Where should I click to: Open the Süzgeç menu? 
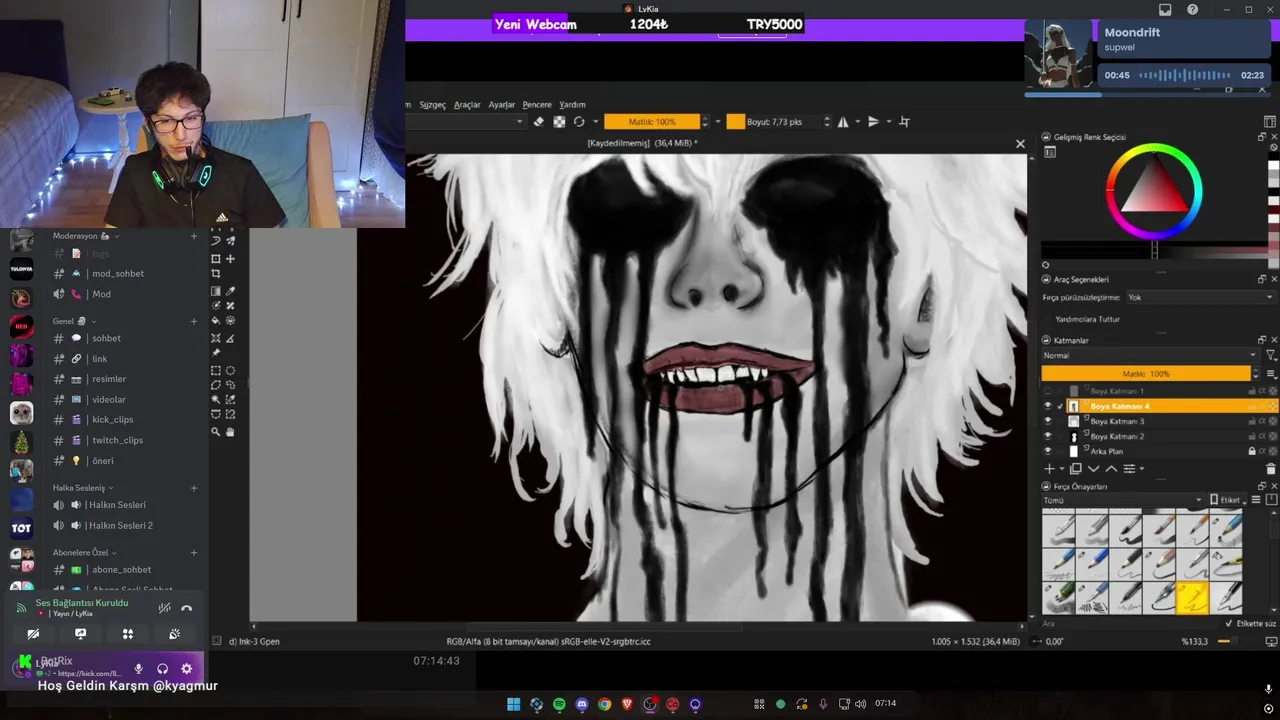point(432,104)
